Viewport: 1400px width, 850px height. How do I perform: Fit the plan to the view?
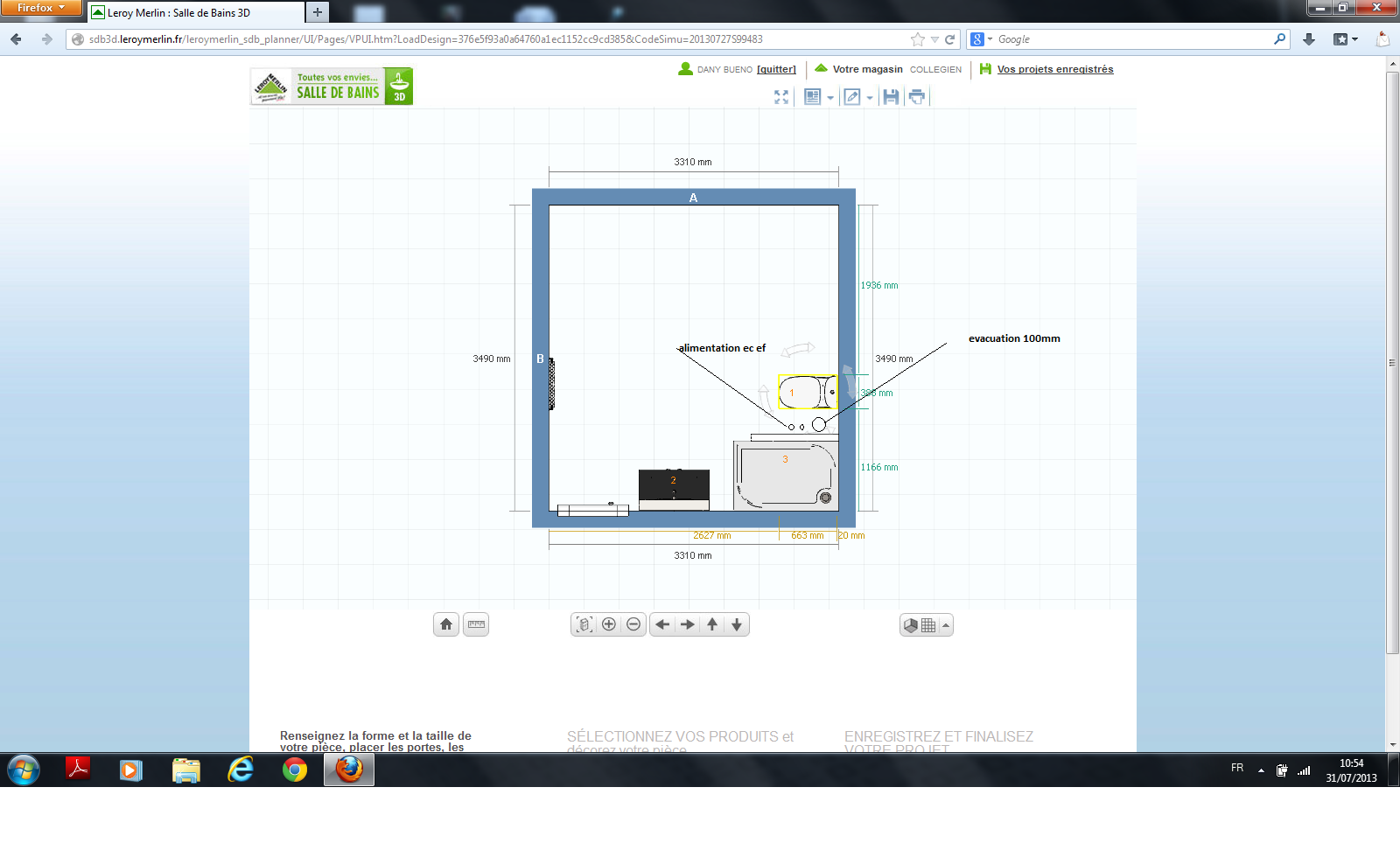pos(584,624)
